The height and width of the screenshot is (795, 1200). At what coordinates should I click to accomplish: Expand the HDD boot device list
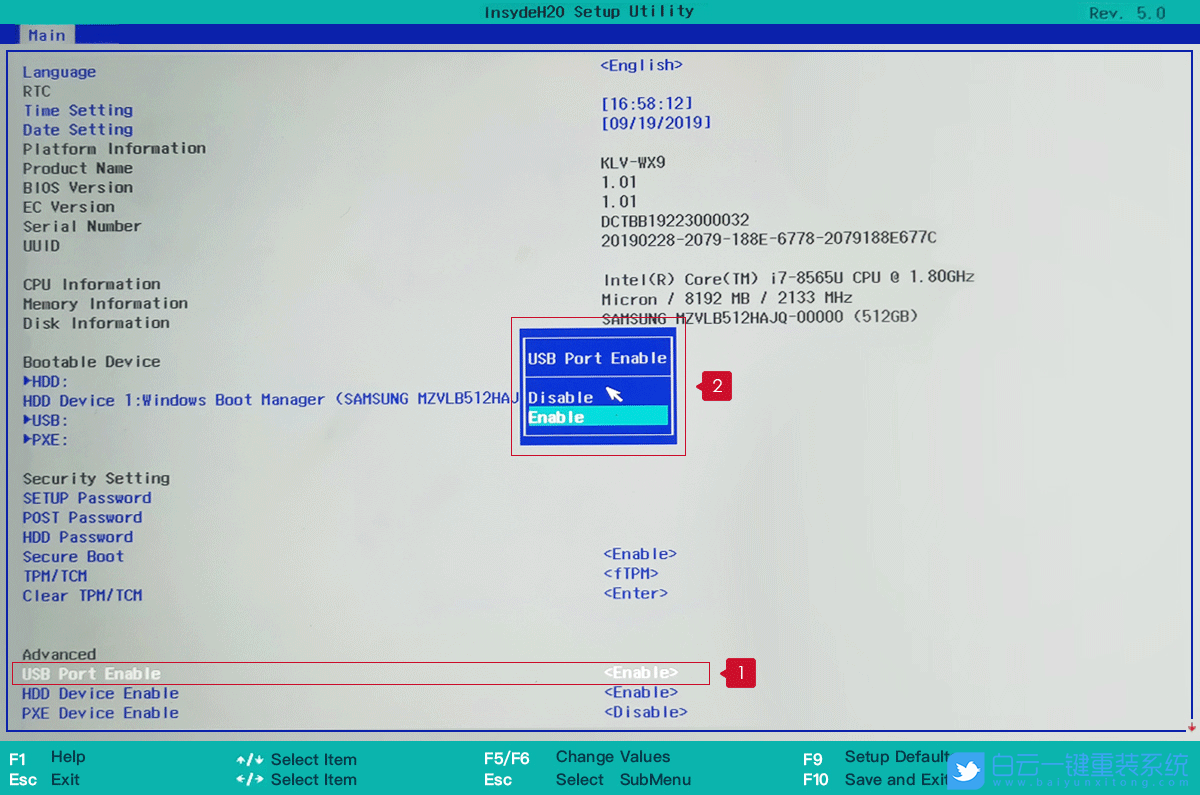pyautogui.click(x=45, y=381)
